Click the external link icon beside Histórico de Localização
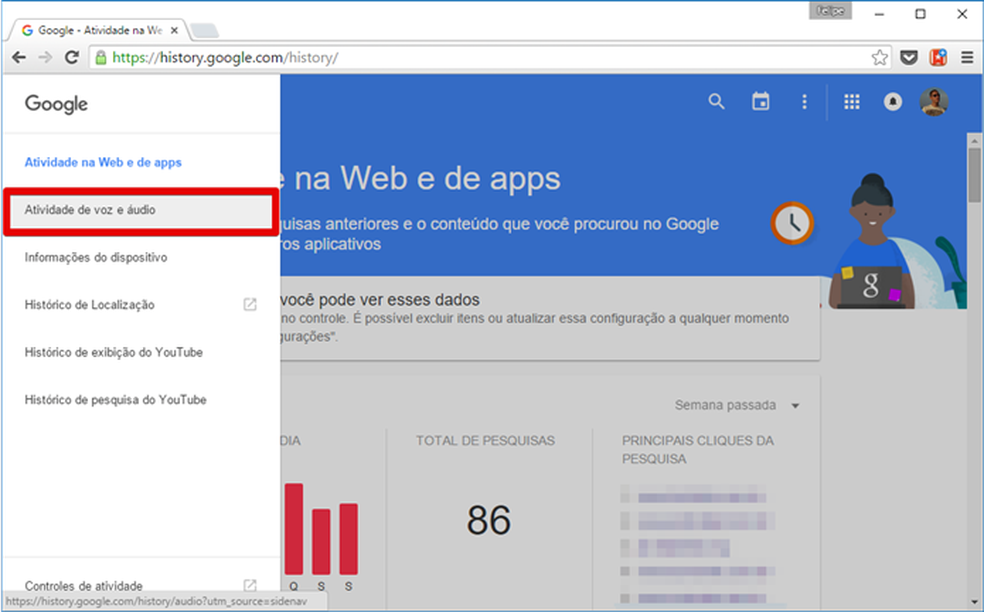The width and height of the screenshot is (984, 612). click(250, 304)
